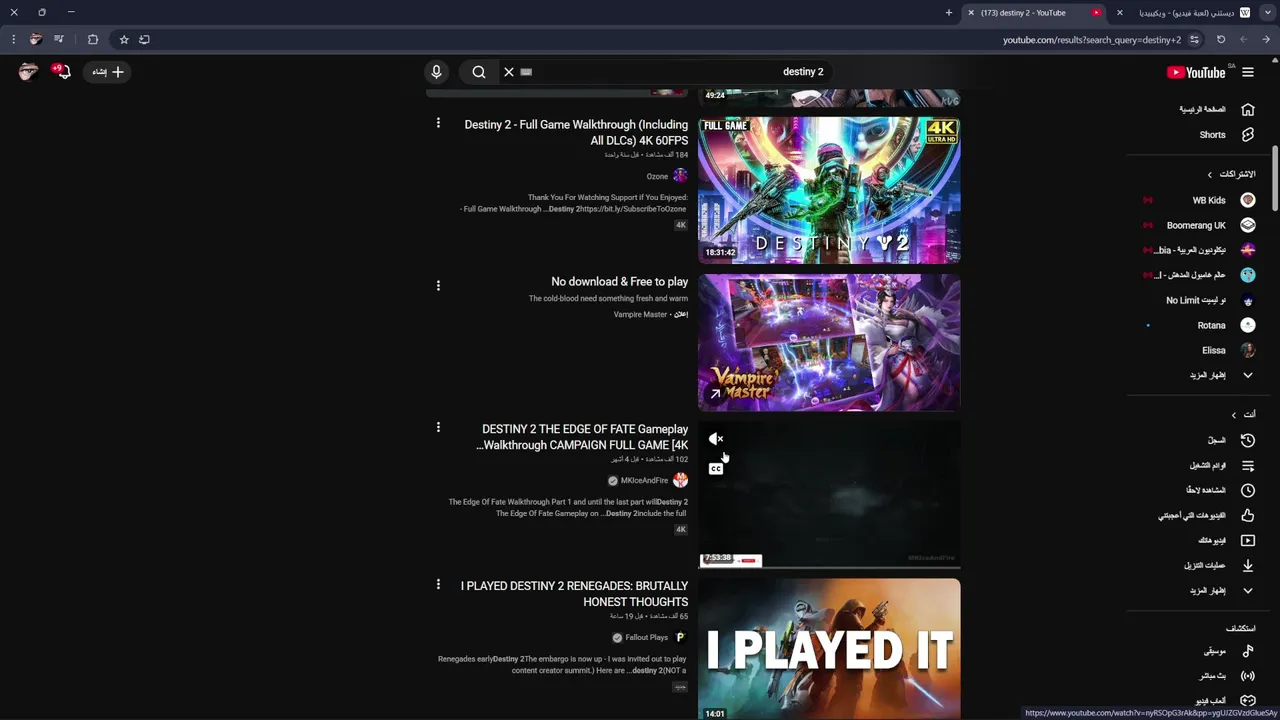Viewport: 1280px width, 720px height.
Task: Go back with the browser arrow button
Action: [1266, 40]
